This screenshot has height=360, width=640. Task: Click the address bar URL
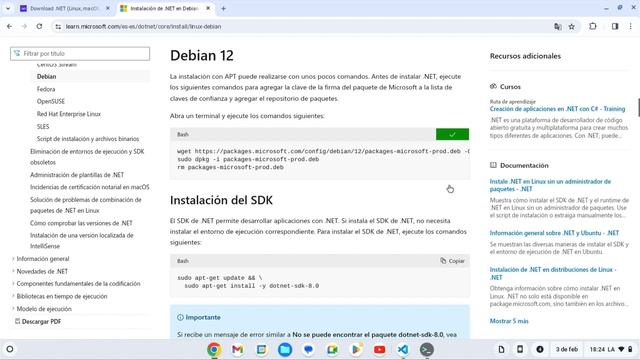pyautogui.click(x=143, y=26)
